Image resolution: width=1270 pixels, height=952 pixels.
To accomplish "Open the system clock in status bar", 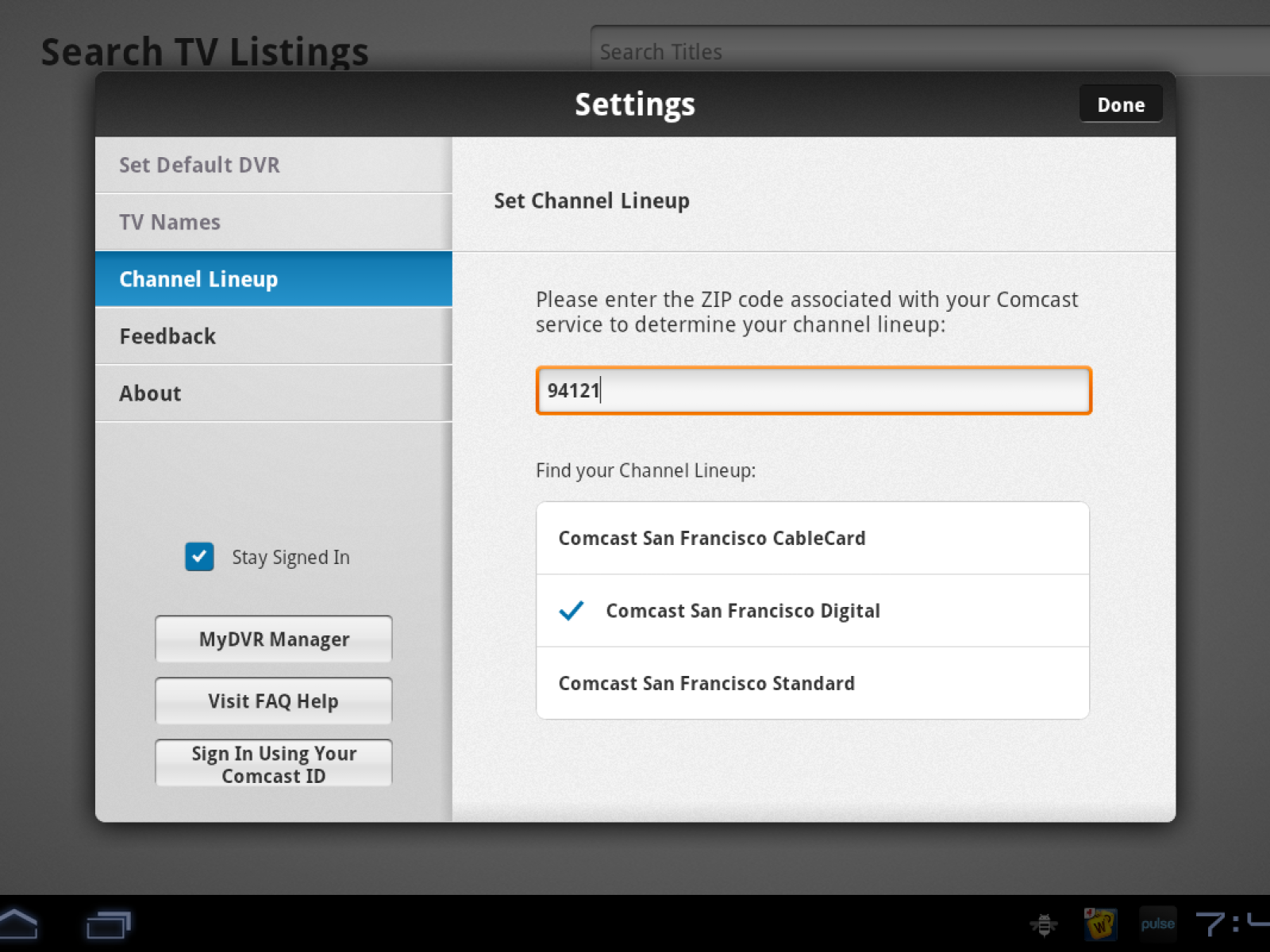I will tap(1233, 923).
